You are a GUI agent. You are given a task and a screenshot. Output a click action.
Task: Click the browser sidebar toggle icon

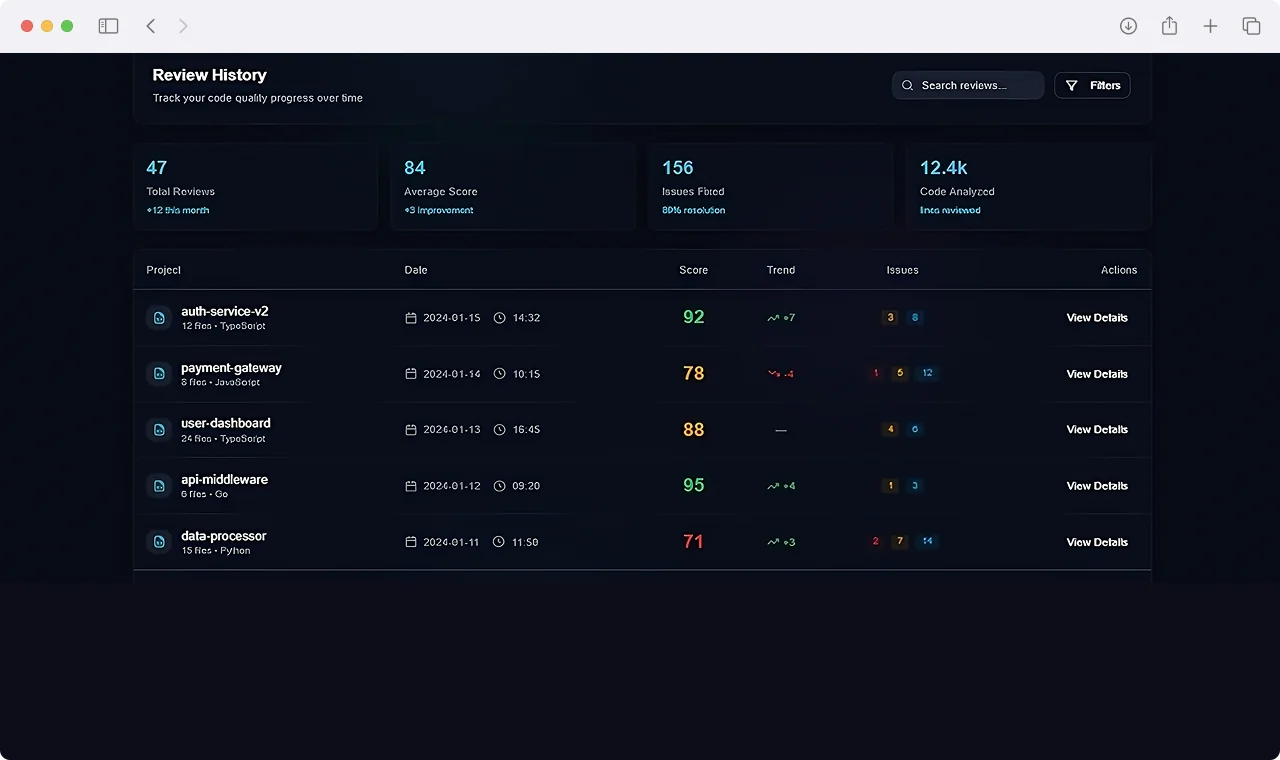[x=108, y=26]
